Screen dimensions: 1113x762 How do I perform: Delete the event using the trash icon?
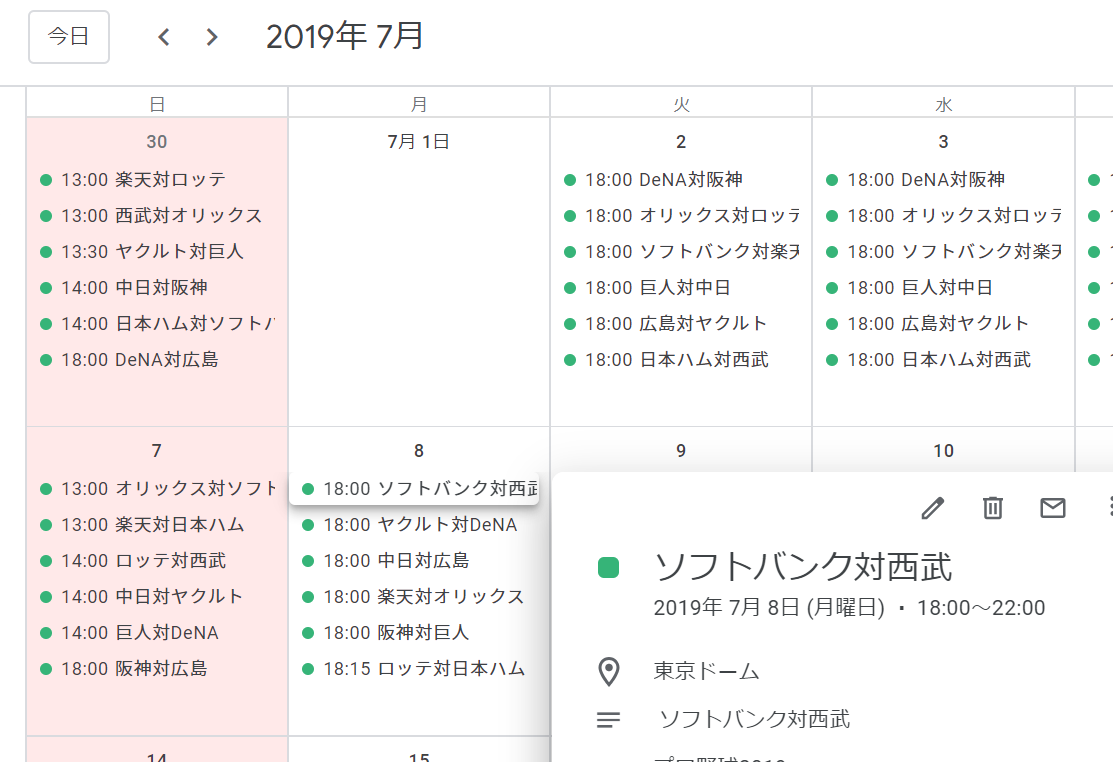coord(992,508)
